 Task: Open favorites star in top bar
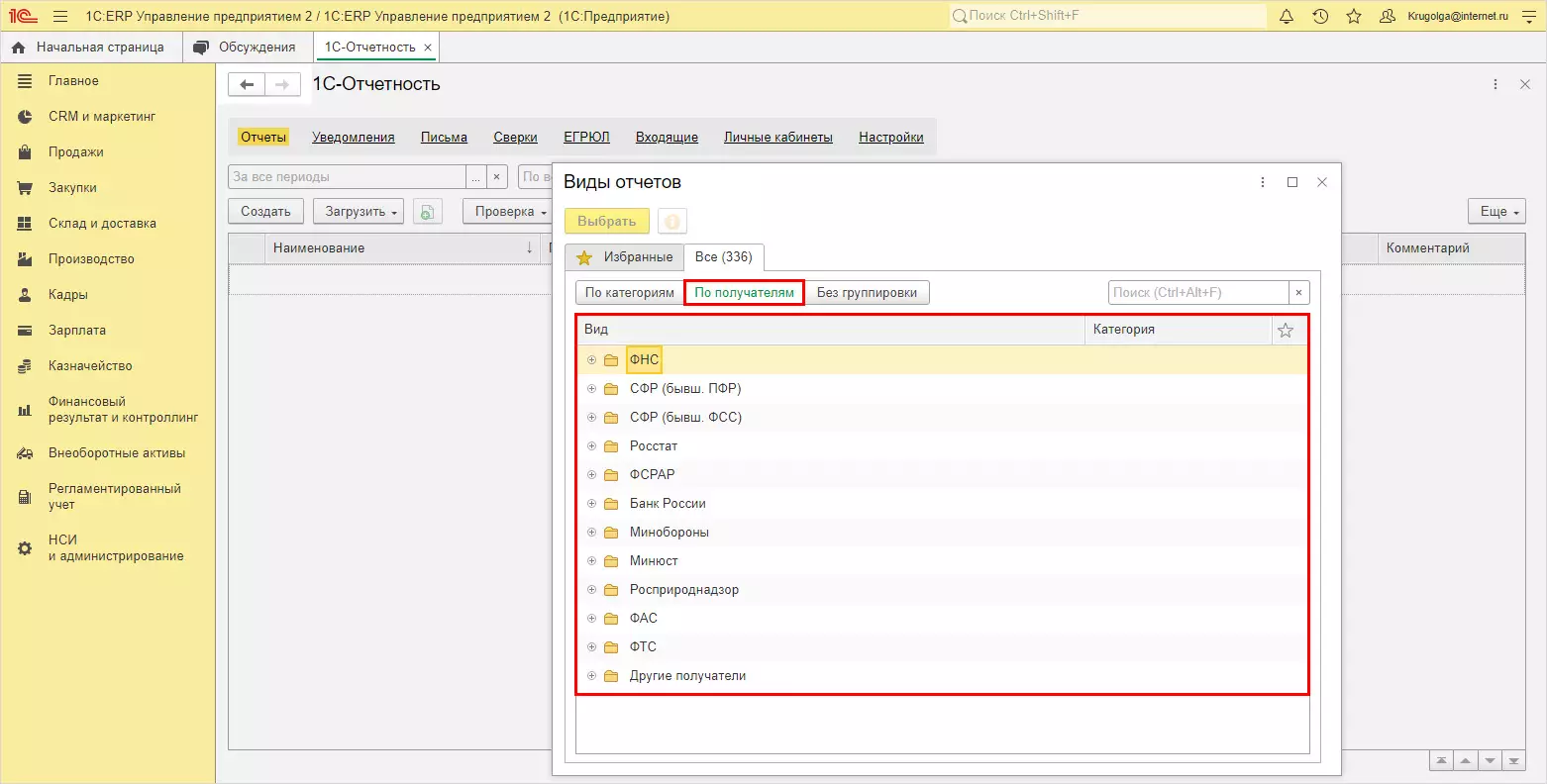coord(1354,16)
